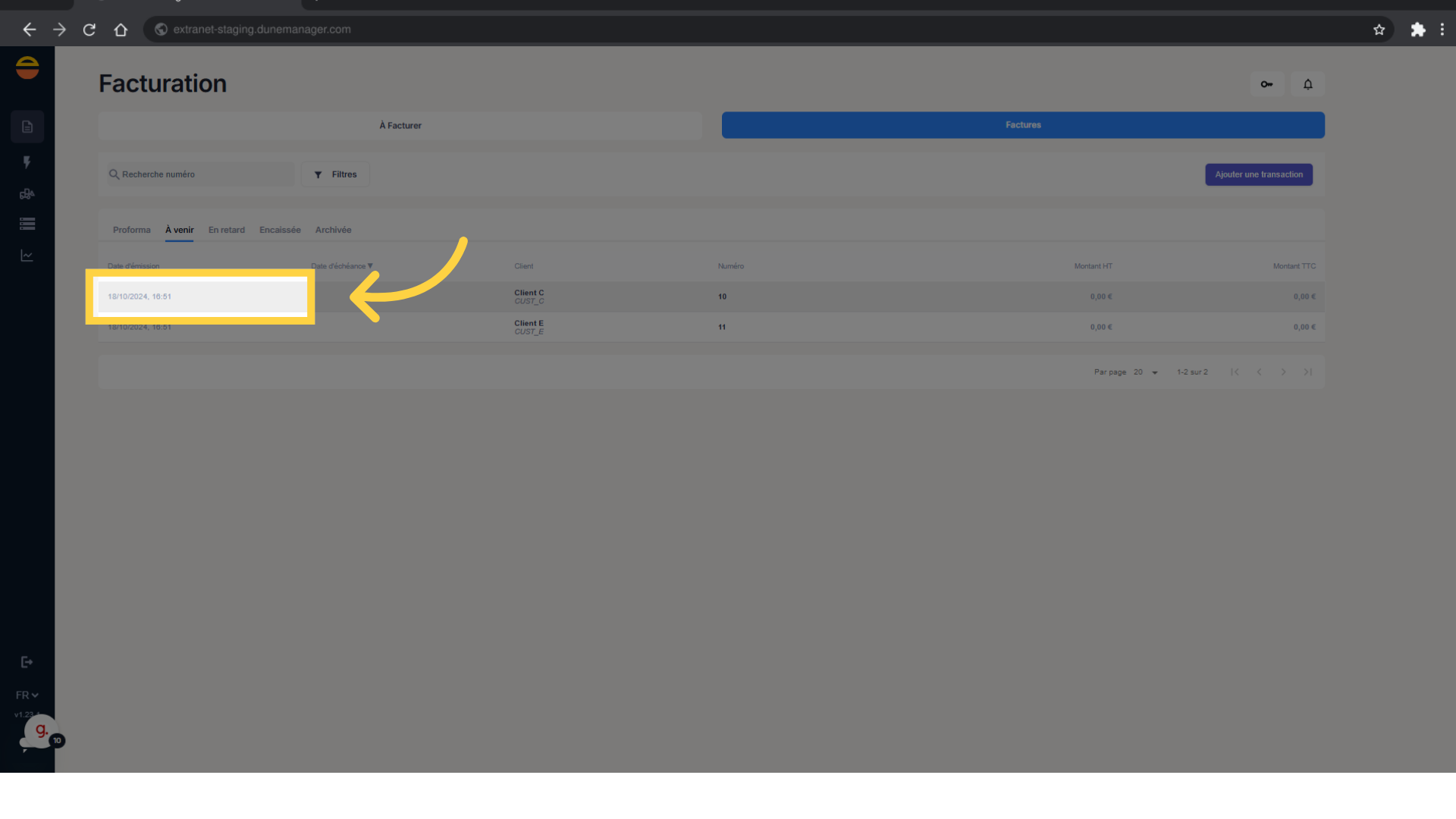The width and height of the screenshot is (1456, 819).
Task: Click Ajouter une transaction button
Action: pyautogui.click(x=1259, y=174)
